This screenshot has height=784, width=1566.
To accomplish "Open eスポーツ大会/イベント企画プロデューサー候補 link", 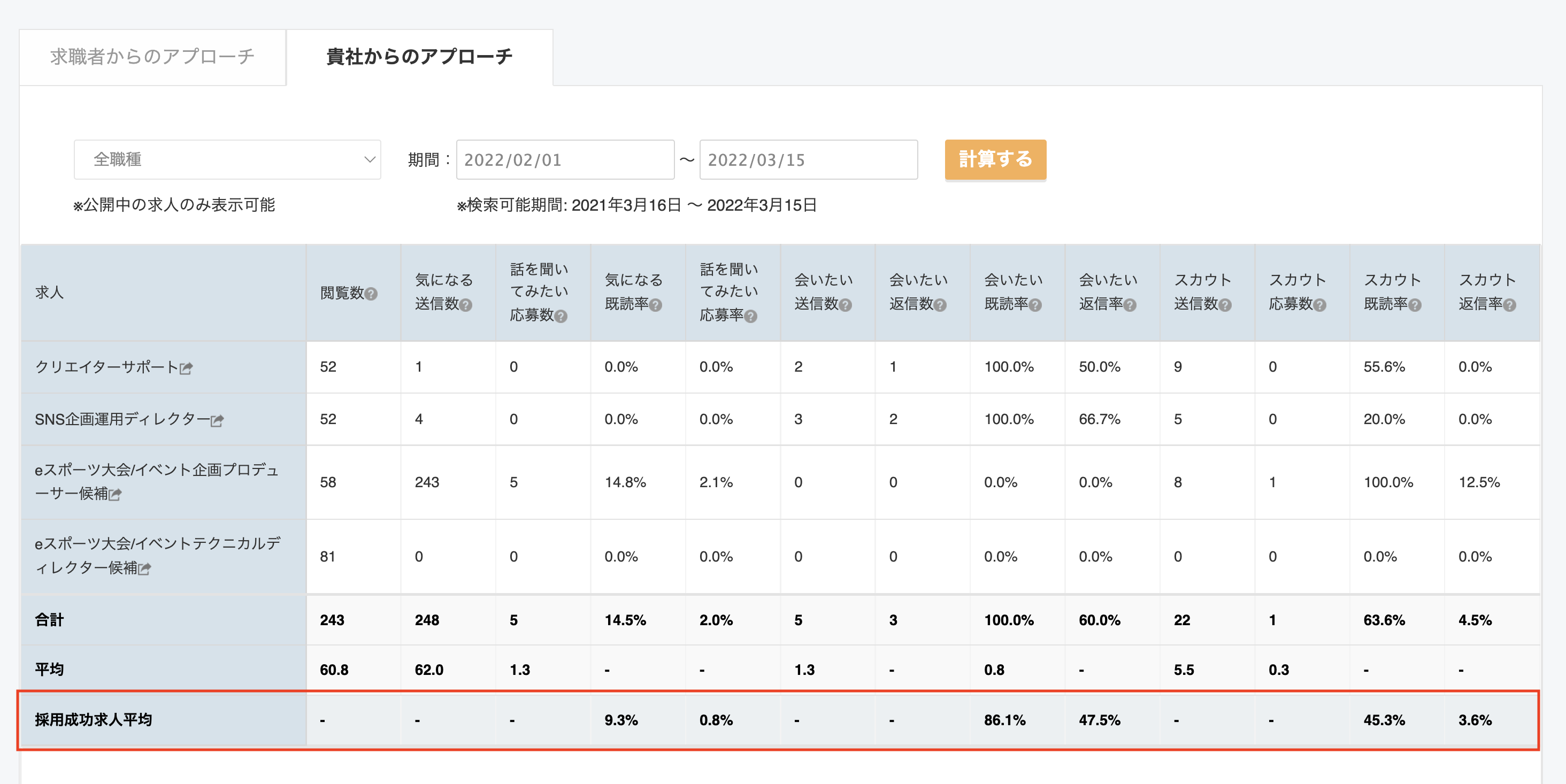I will [x=157, y=481].
